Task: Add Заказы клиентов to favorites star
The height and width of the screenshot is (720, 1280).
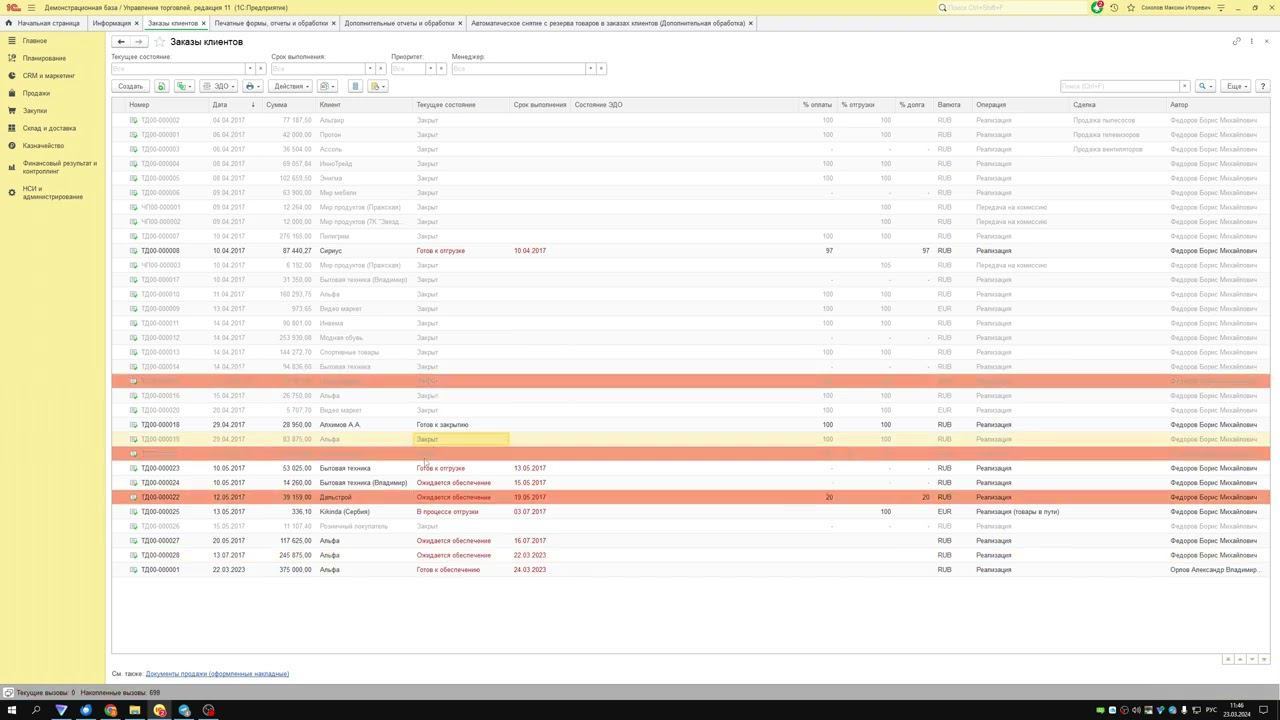Action: click(x=160, y=42)
